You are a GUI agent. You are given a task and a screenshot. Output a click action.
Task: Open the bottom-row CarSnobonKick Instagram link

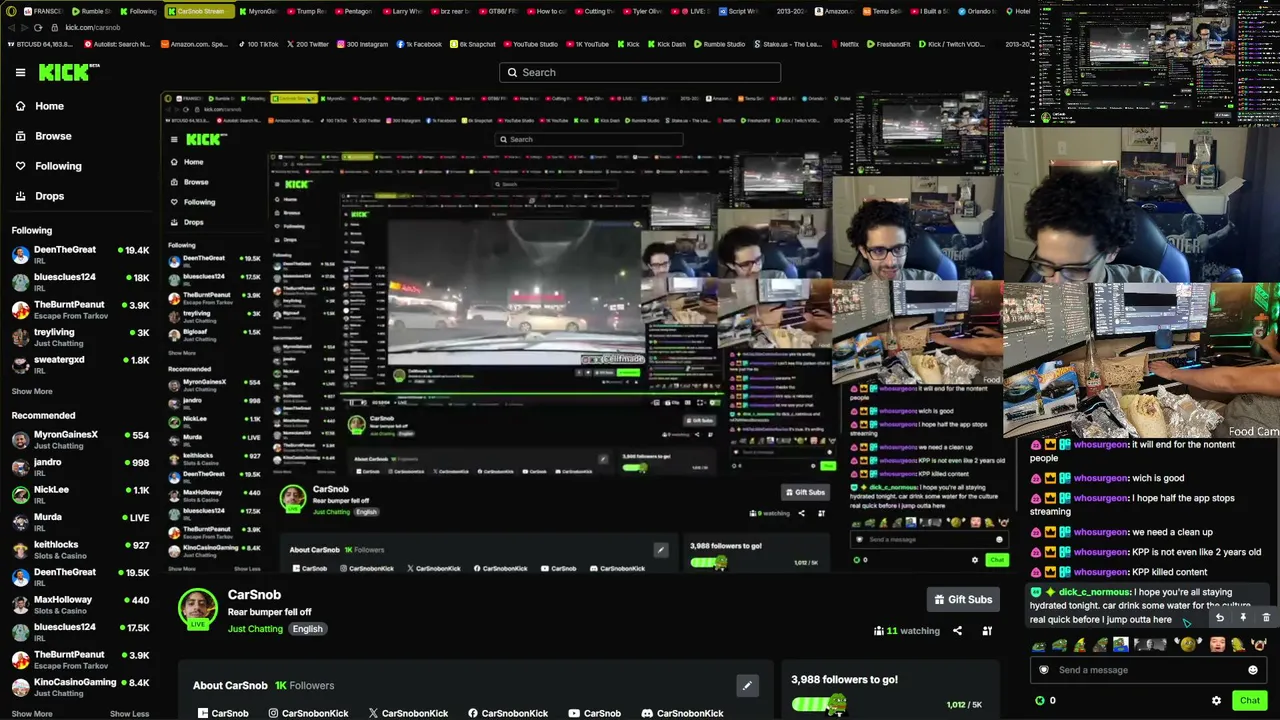coord(308,713)
